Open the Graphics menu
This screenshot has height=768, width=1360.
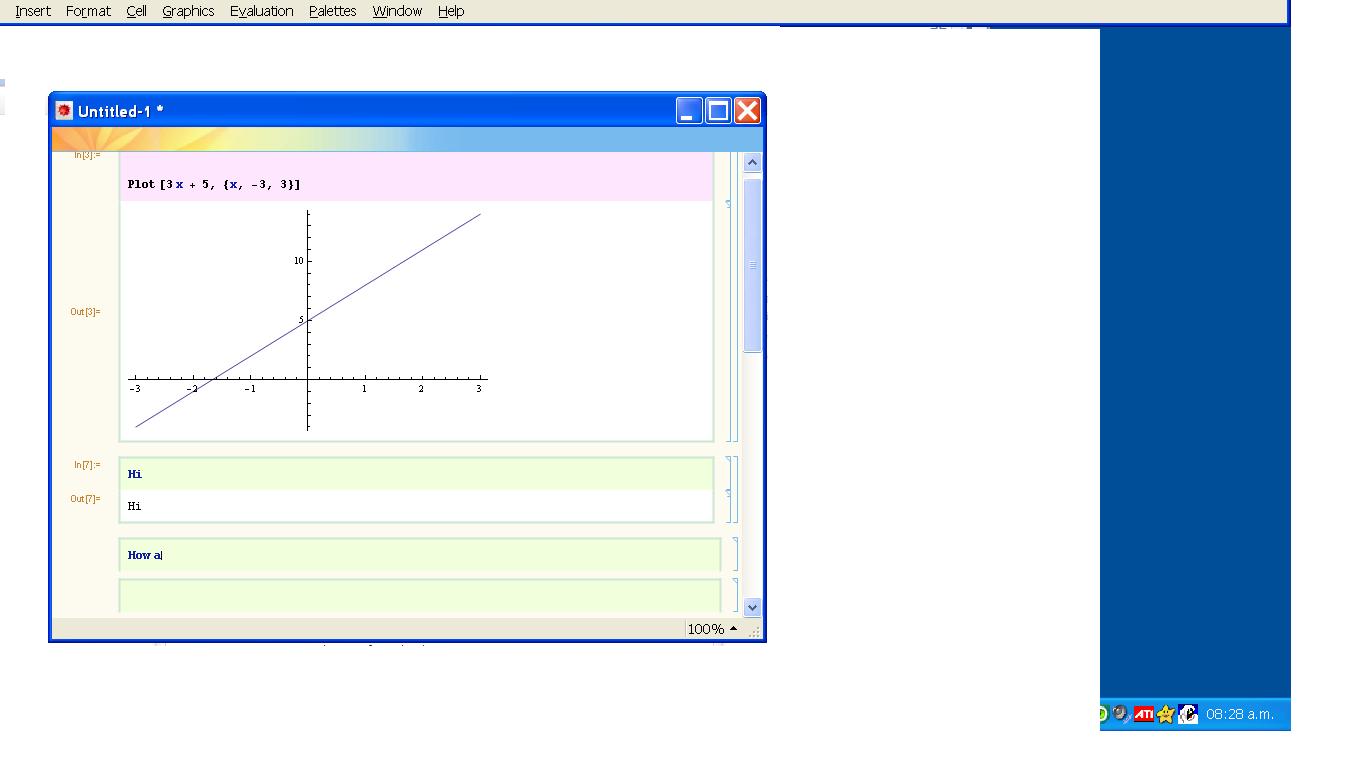[187, 11]
